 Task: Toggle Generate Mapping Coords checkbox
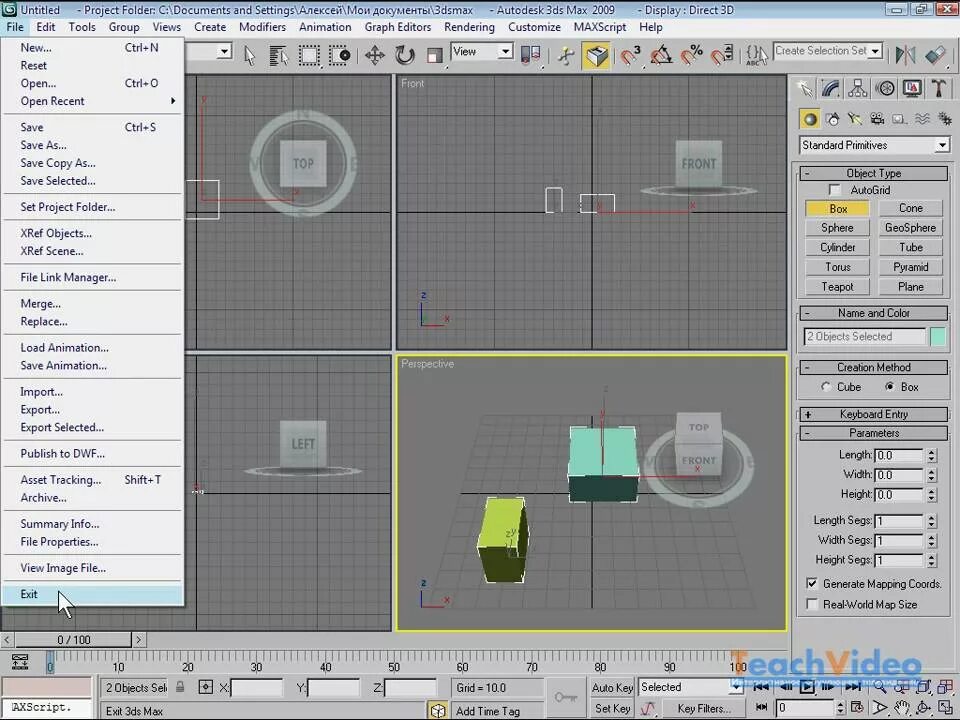click(x=812, y=583)
